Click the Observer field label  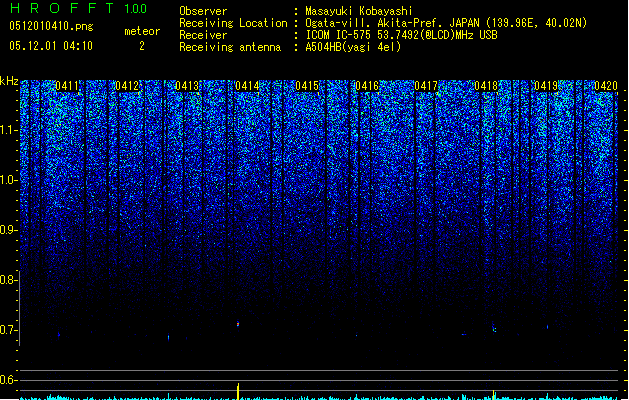coord(203,11)
